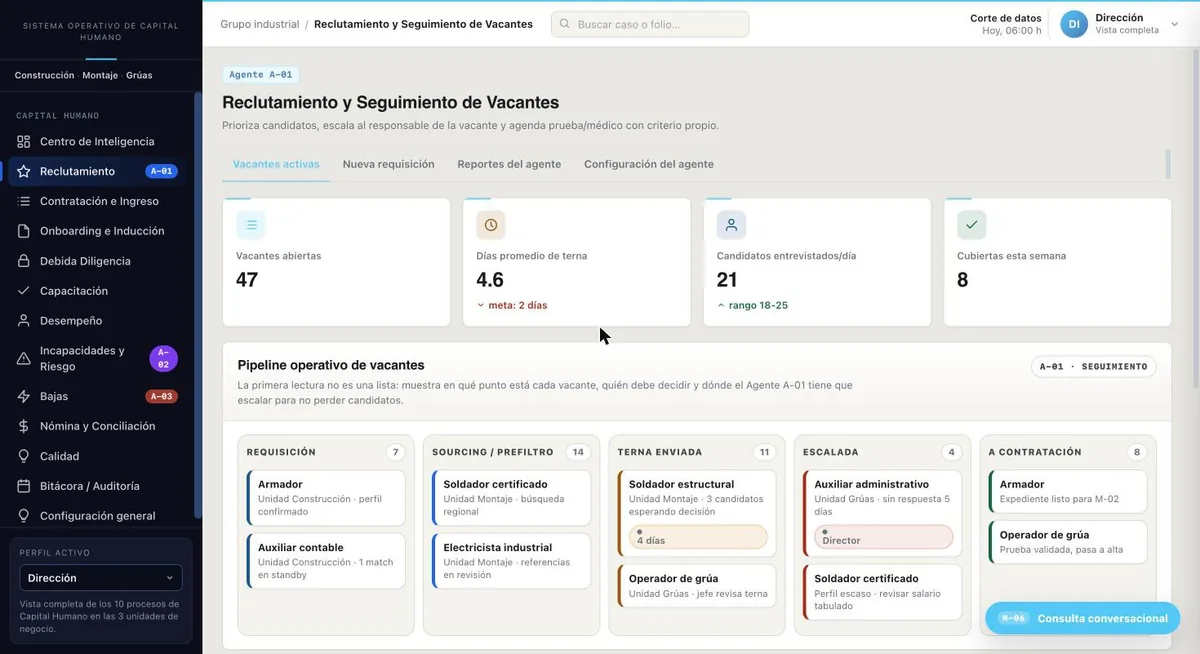Click the Calidad lightbulb icon
The height and width of the screenshot is (654, 1200).
coord(24,457)
